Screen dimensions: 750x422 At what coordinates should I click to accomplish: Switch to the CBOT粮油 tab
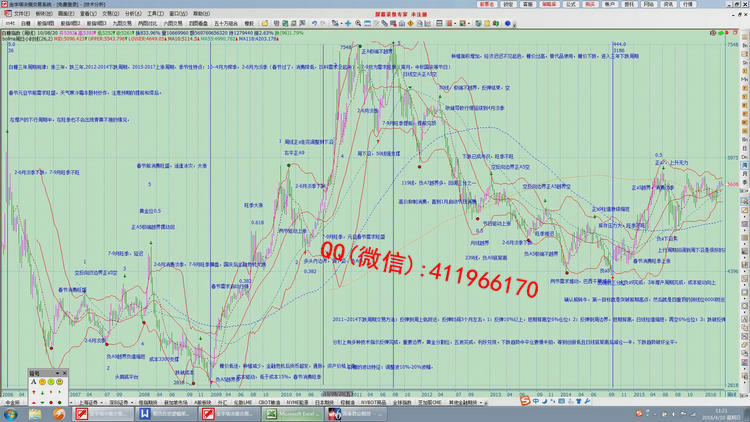269,402
